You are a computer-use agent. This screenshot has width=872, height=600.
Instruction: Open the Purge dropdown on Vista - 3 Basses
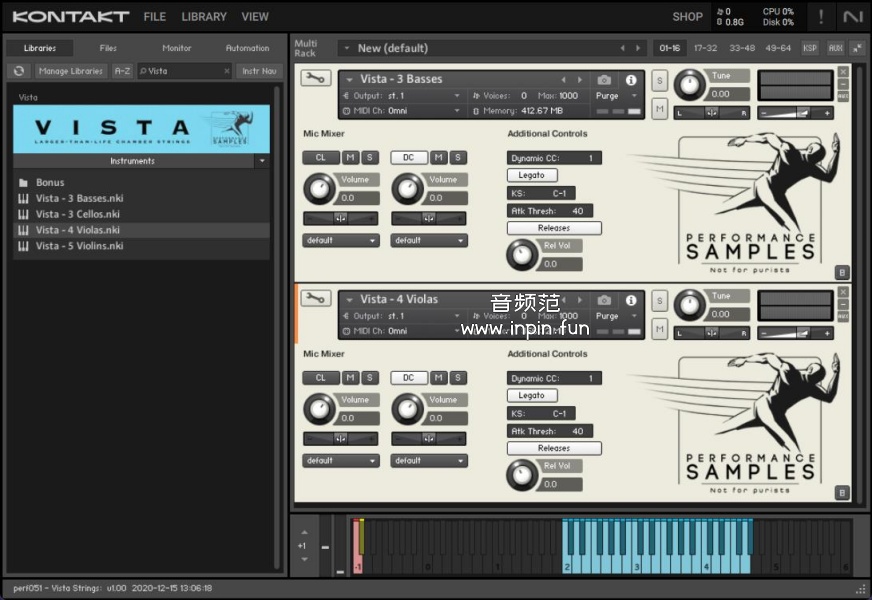[614, 96]
